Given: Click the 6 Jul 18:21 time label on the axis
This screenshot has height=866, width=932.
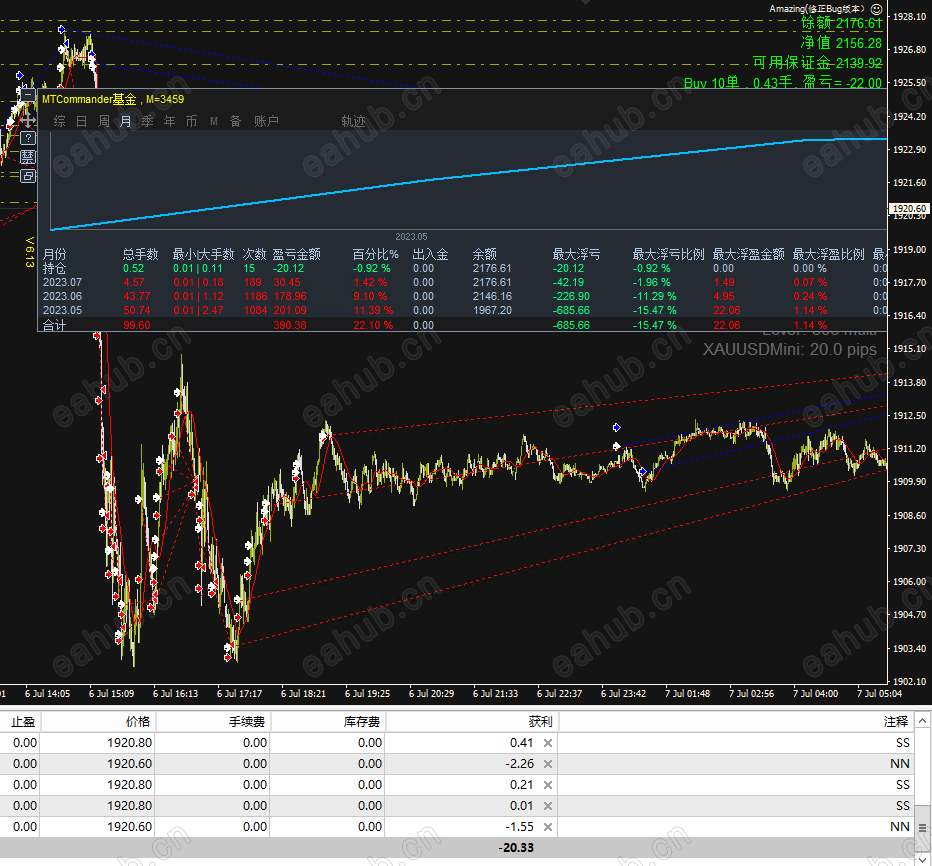Looking at the screenshot, I should tap(303, 694).
